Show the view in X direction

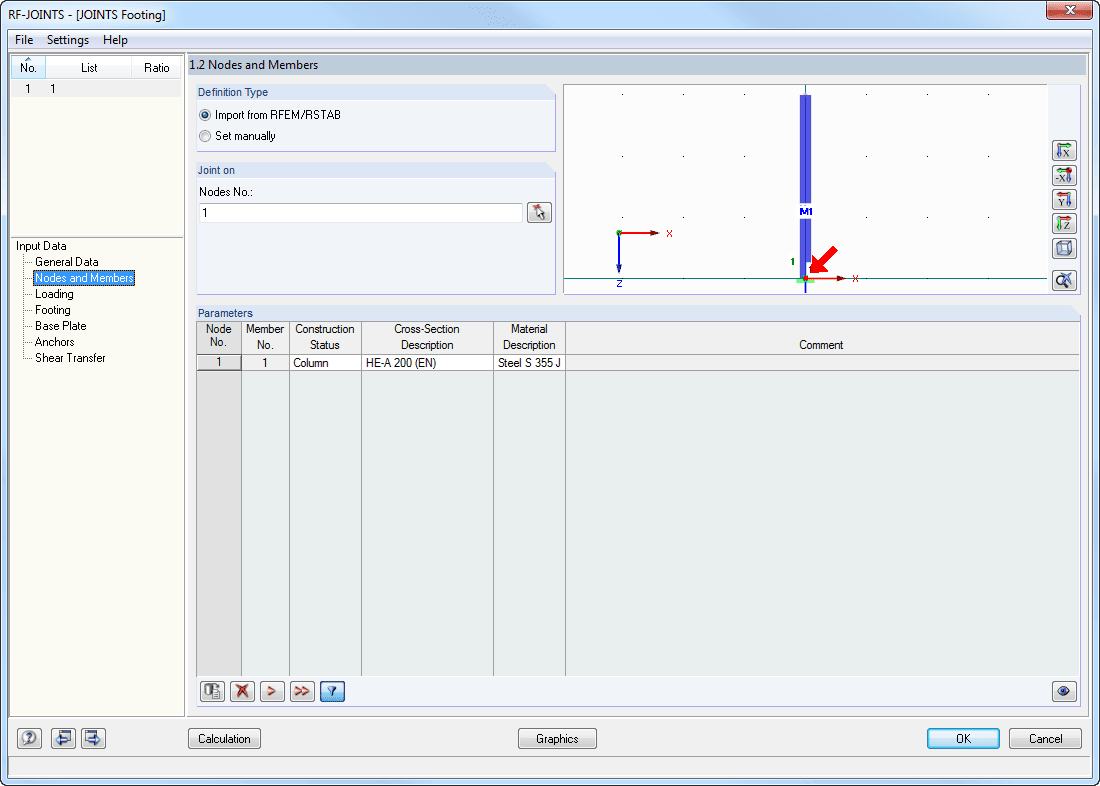tap(1064, 150)
